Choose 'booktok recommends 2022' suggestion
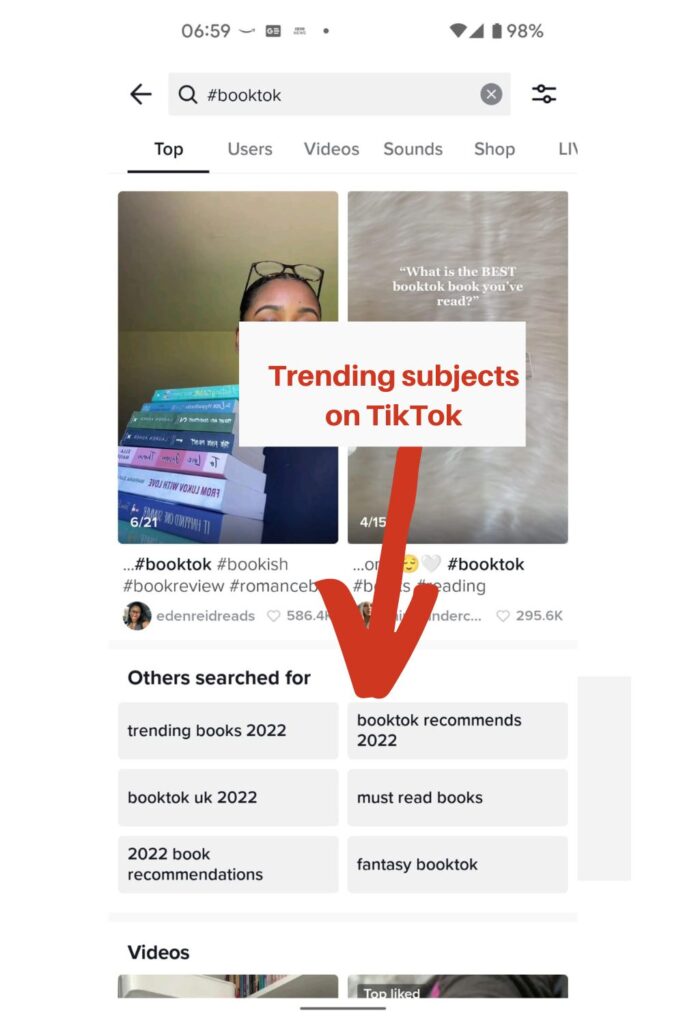The height and width of the screenshot is (1024, 683). (457, 730)
